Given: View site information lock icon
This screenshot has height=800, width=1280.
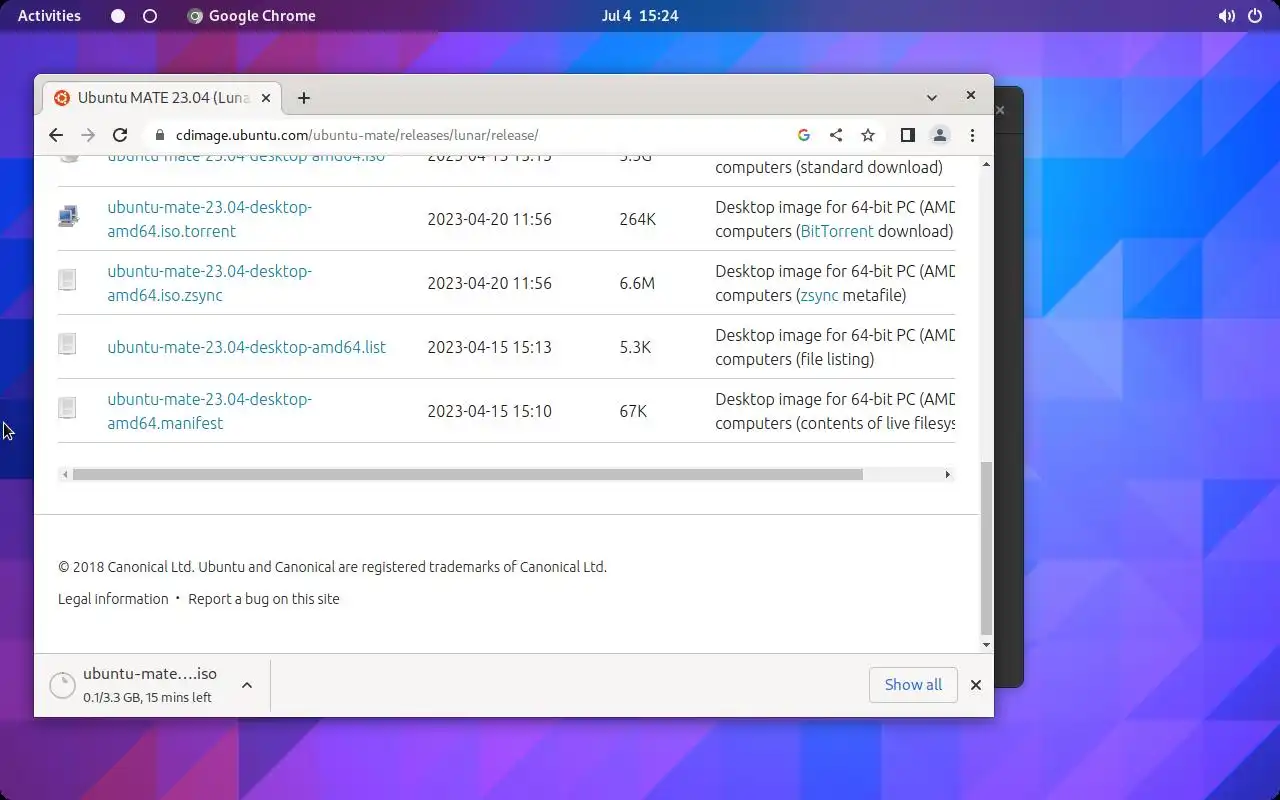Looking at the screenshot, I should 159,135.
